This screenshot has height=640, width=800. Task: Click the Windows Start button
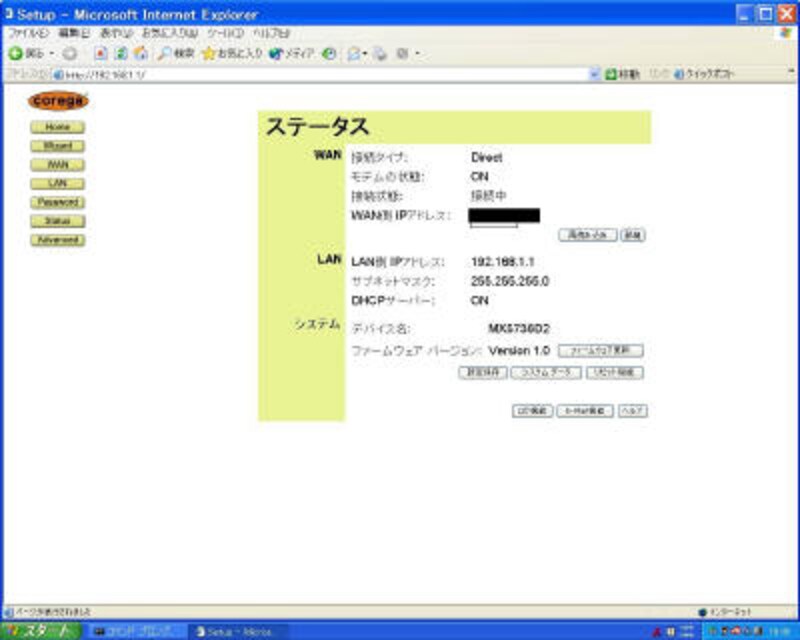tap(41, 631)
